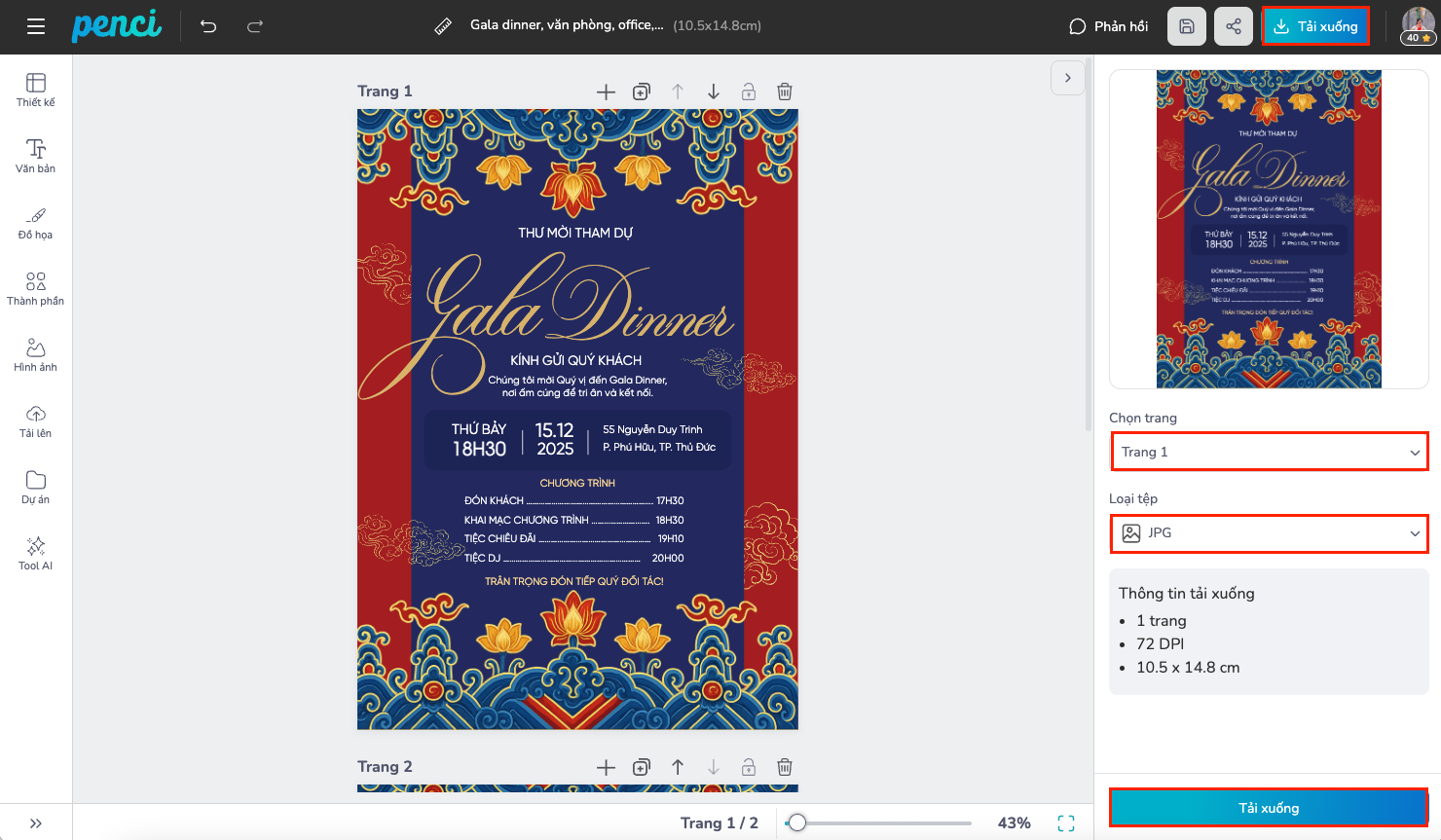The height and width of the screenshot is (840, 1441).
Task: Open the Loại tệp JPG dropdown
Action: coord(1269,533)
